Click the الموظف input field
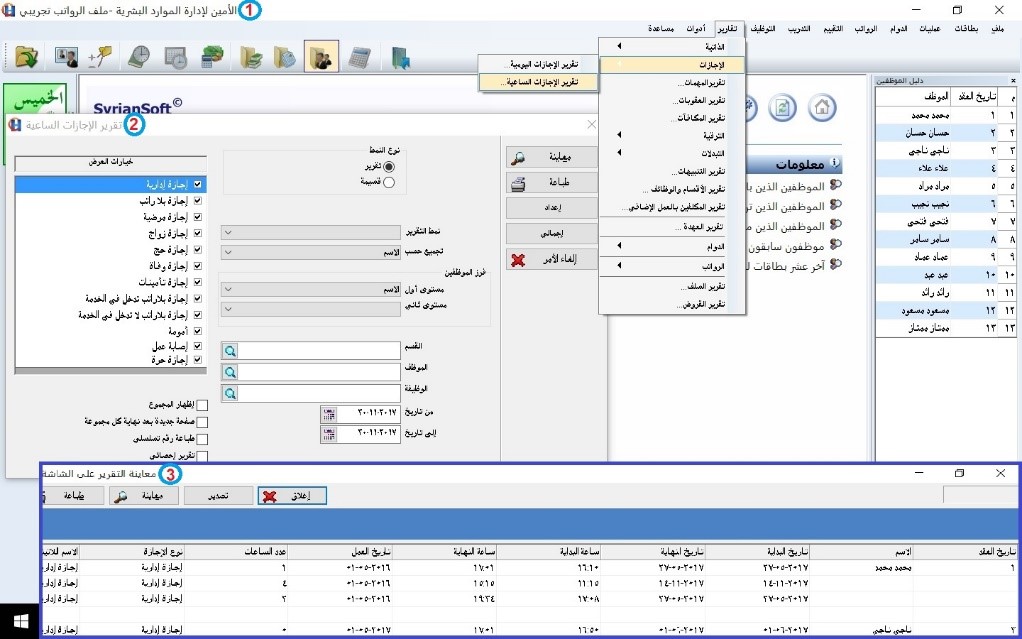This screenshot has height=639, width=1022. tap(320, 371)
